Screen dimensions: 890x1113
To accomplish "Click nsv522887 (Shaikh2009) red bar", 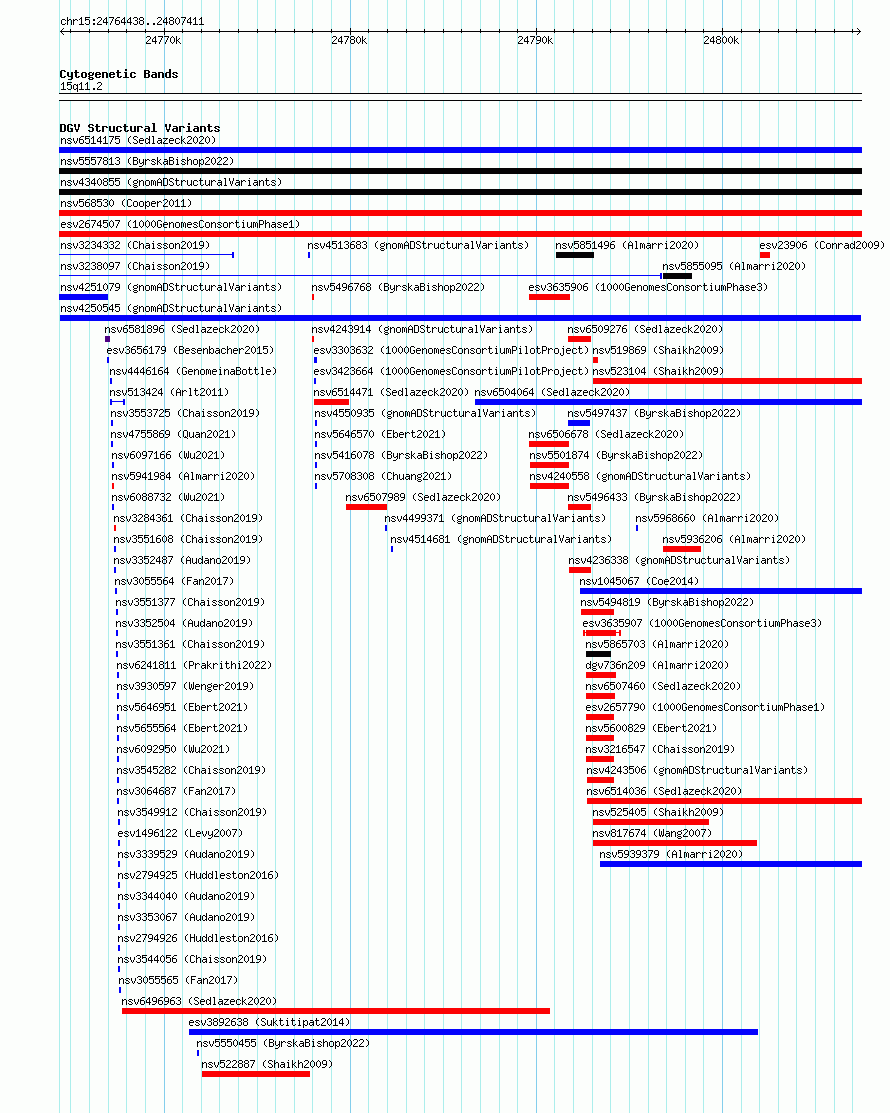I will (x=256, y=1074).
